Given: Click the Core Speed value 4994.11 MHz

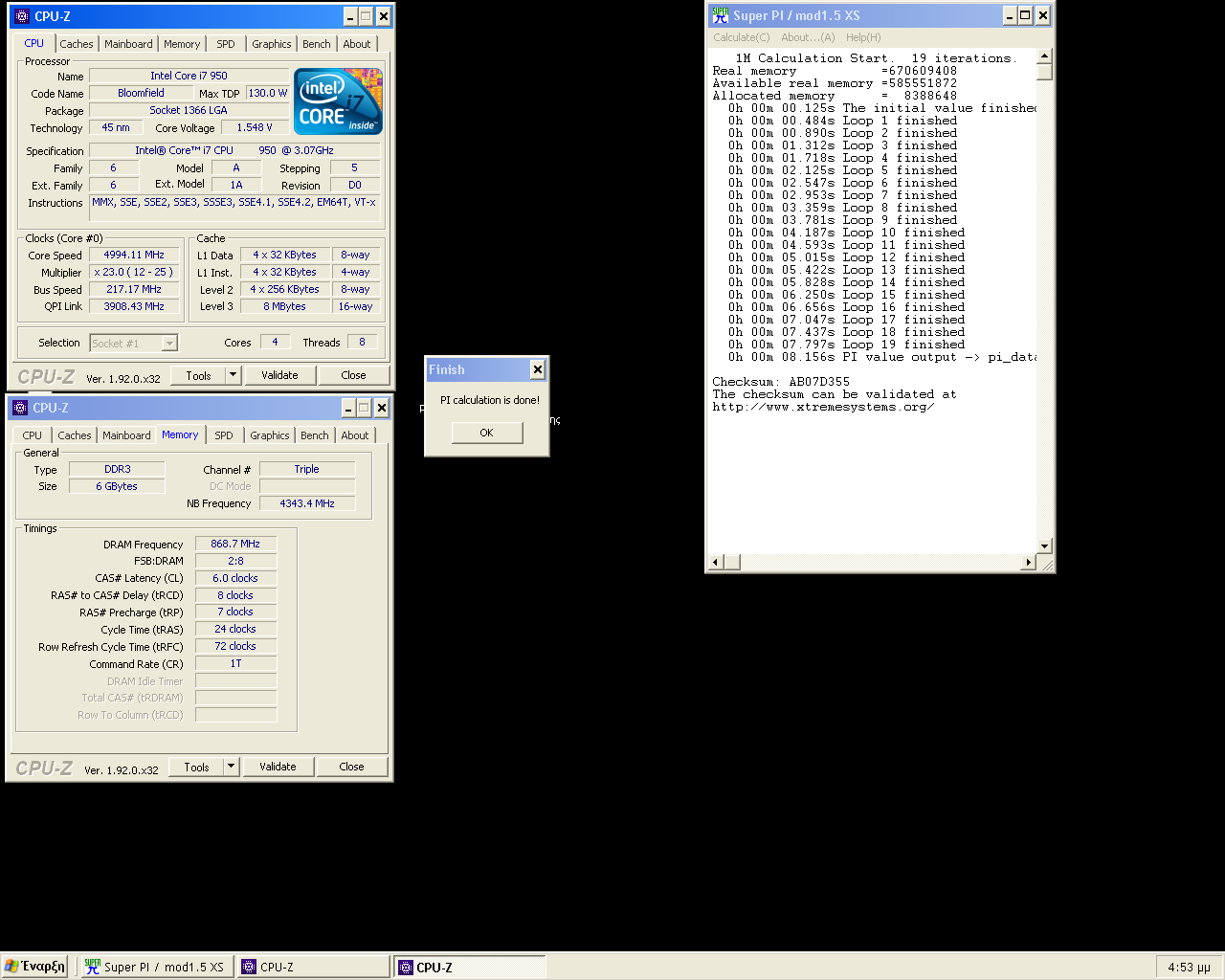Looking at the screenshot, I should [134, 255].
